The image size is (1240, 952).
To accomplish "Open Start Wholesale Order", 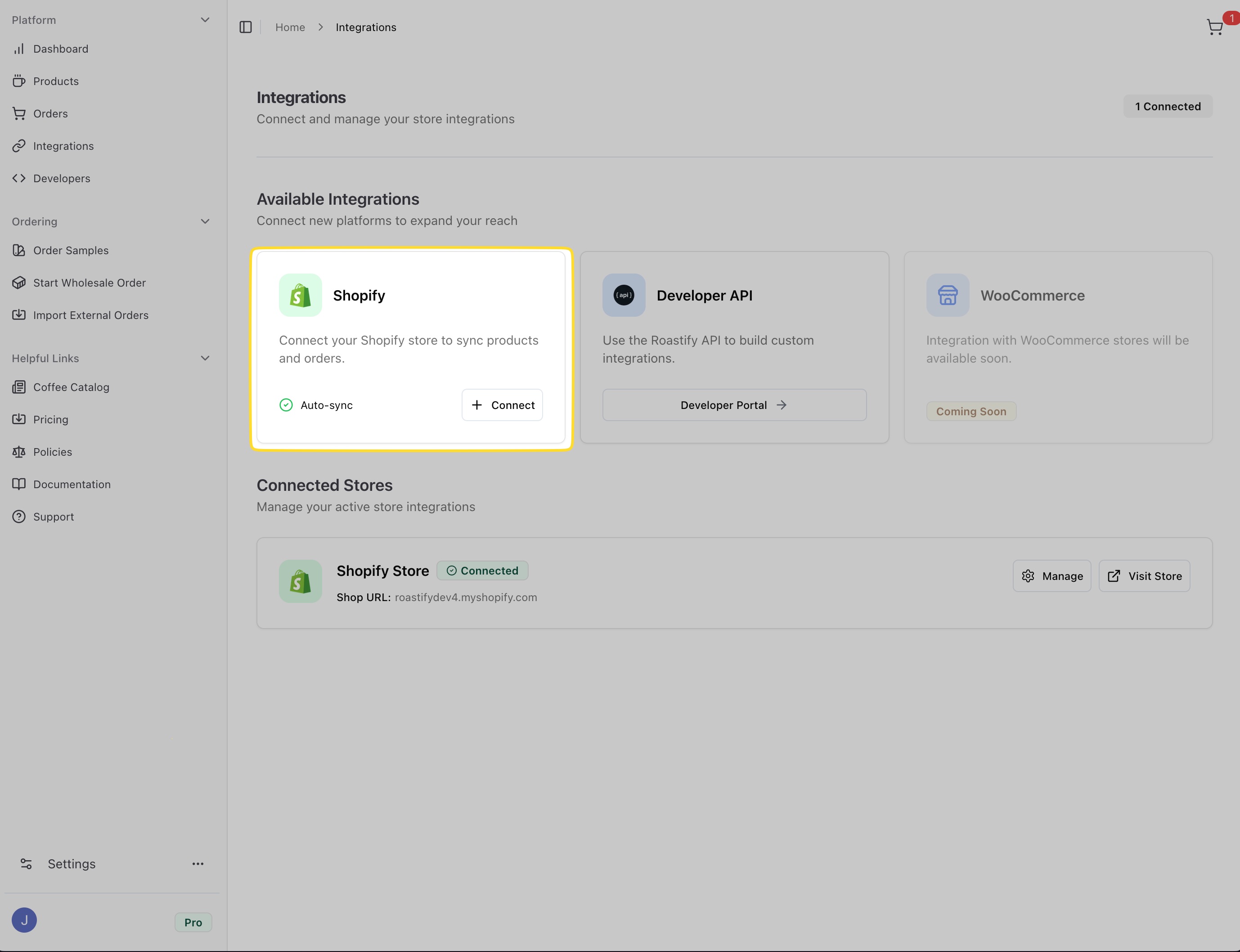I will coord(89,283).
